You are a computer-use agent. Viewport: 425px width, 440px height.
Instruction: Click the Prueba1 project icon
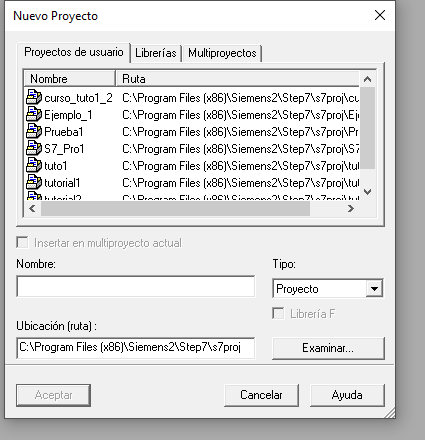(x=34, y=131)
